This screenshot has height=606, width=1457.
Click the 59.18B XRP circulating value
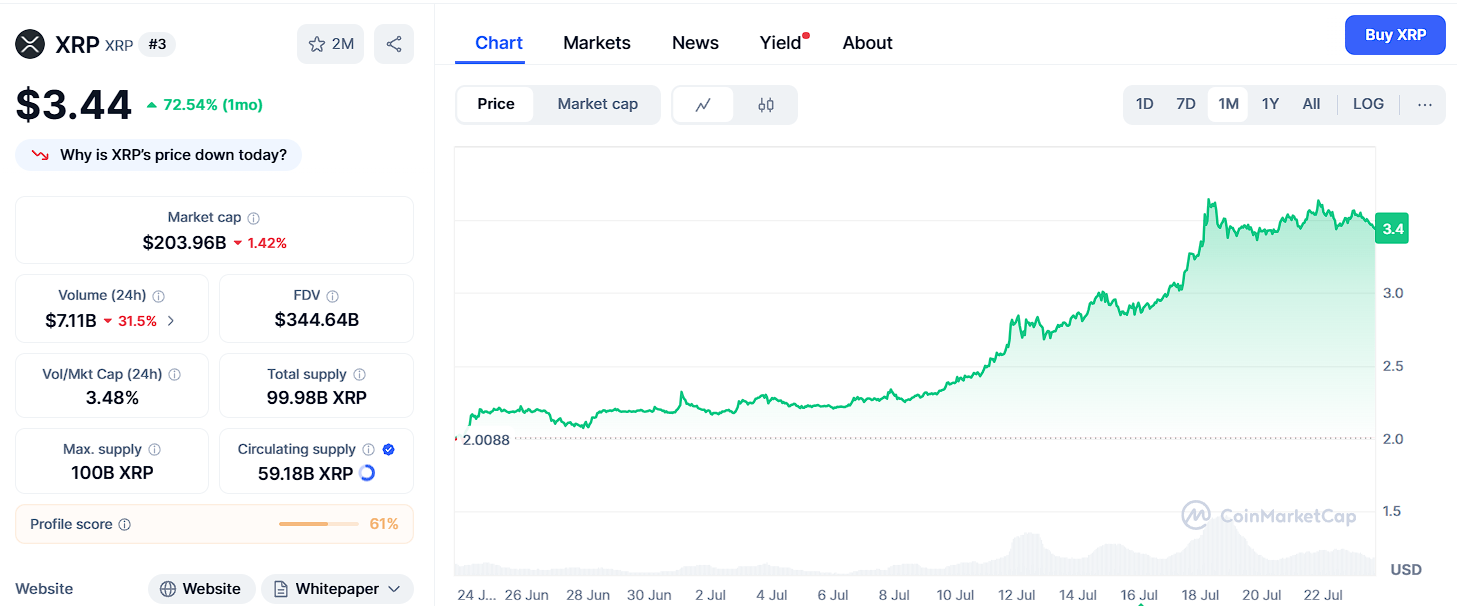tap(305, 473)
